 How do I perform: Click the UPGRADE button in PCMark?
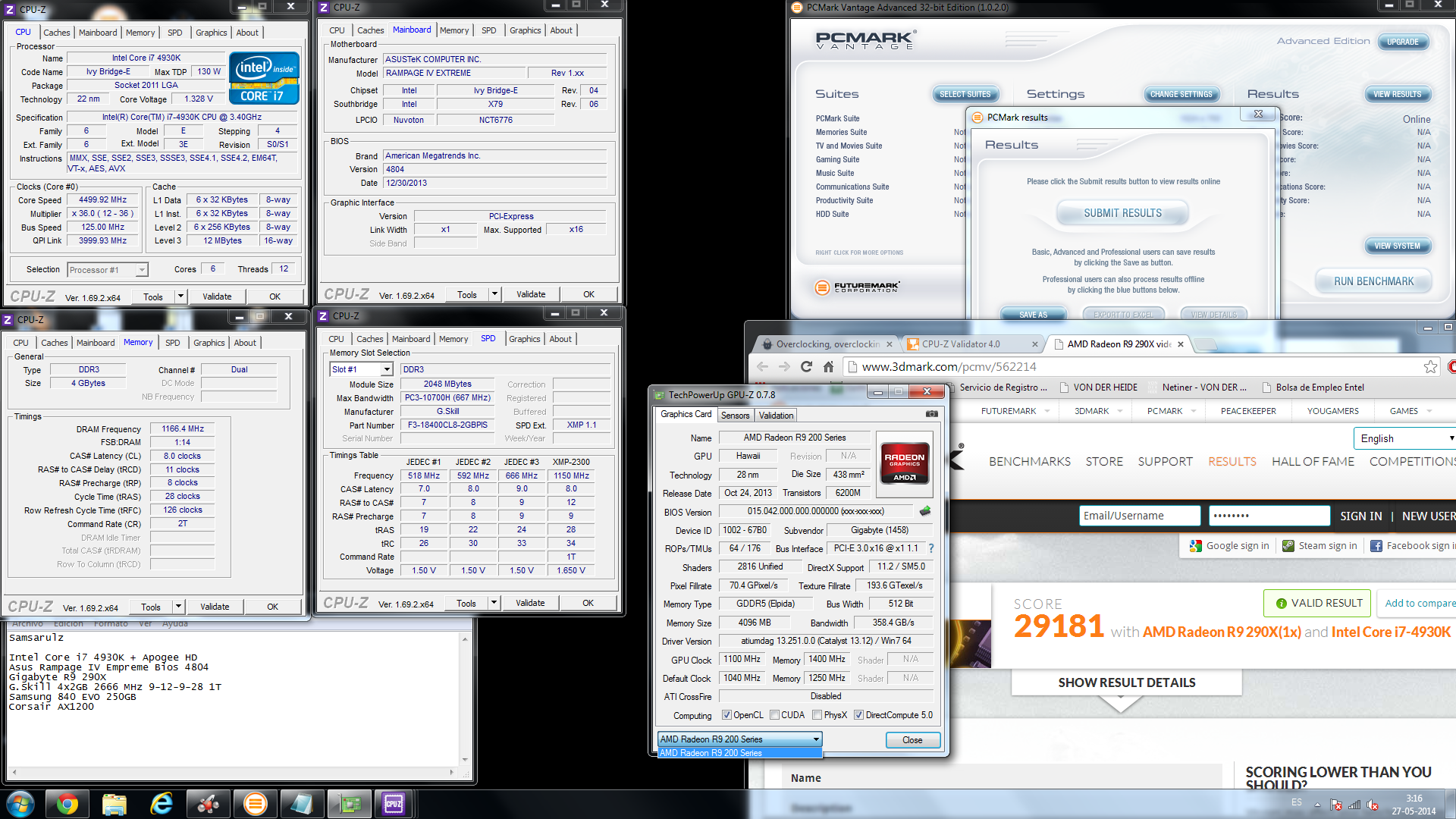(x=1402, y=42)
